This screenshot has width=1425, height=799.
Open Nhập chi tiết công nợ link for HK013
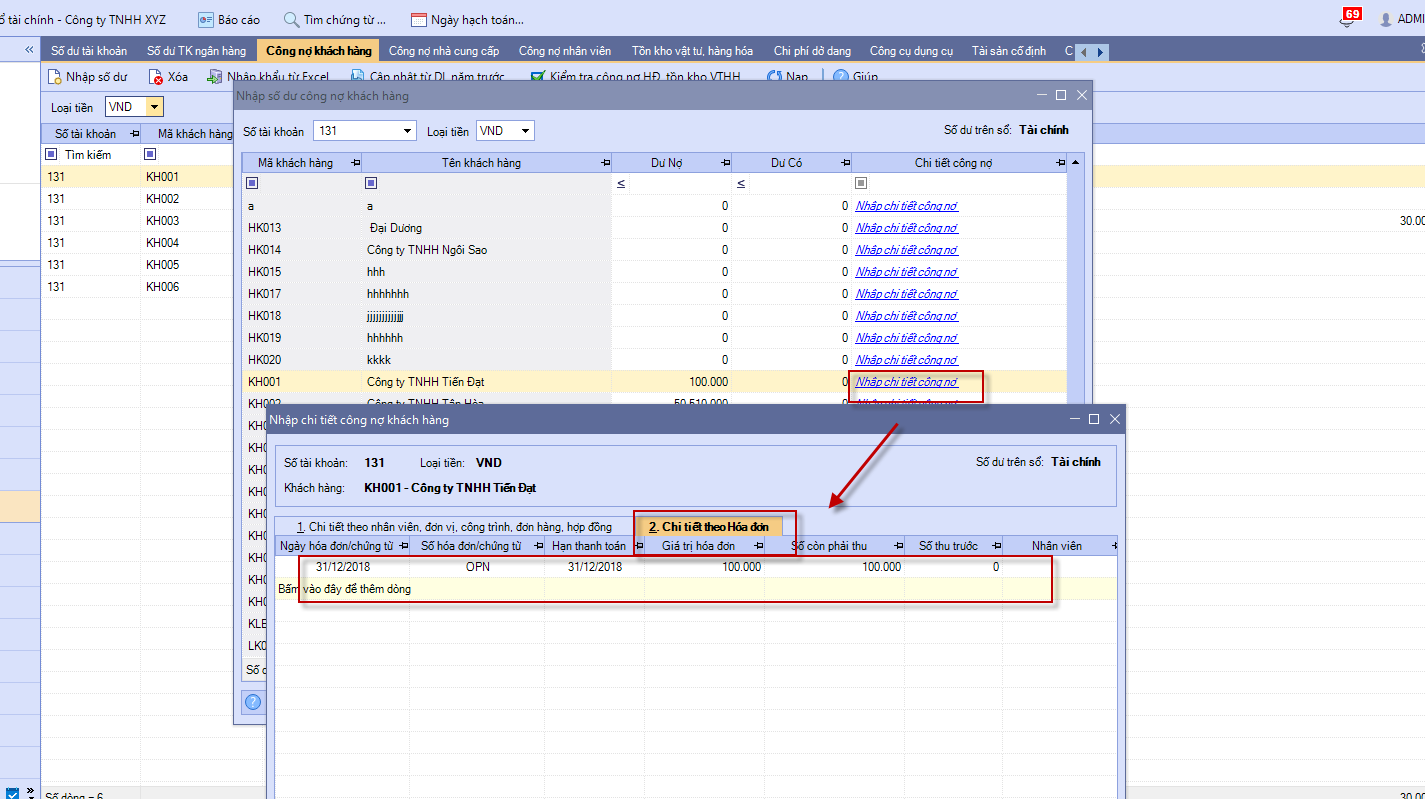(907, 228)
